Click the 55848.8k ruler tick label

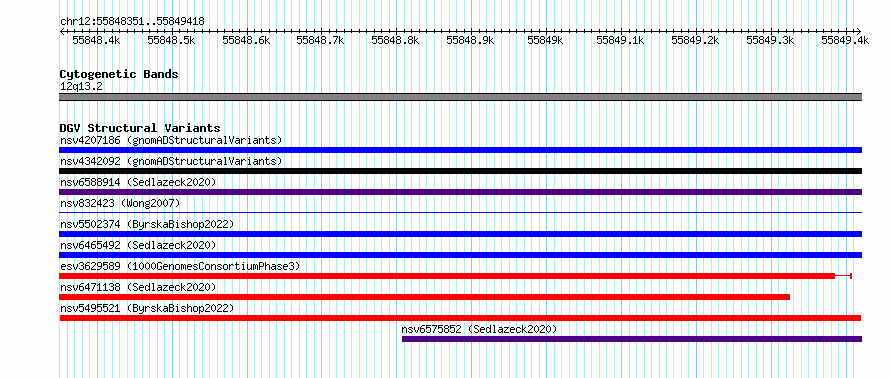(x=396, y=40)
